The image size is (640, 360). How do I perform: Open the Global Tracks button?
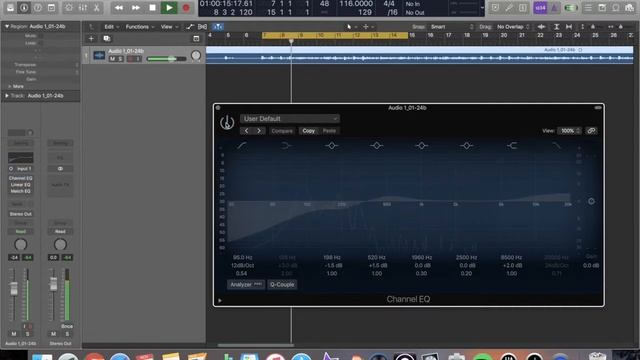[196, 38]
